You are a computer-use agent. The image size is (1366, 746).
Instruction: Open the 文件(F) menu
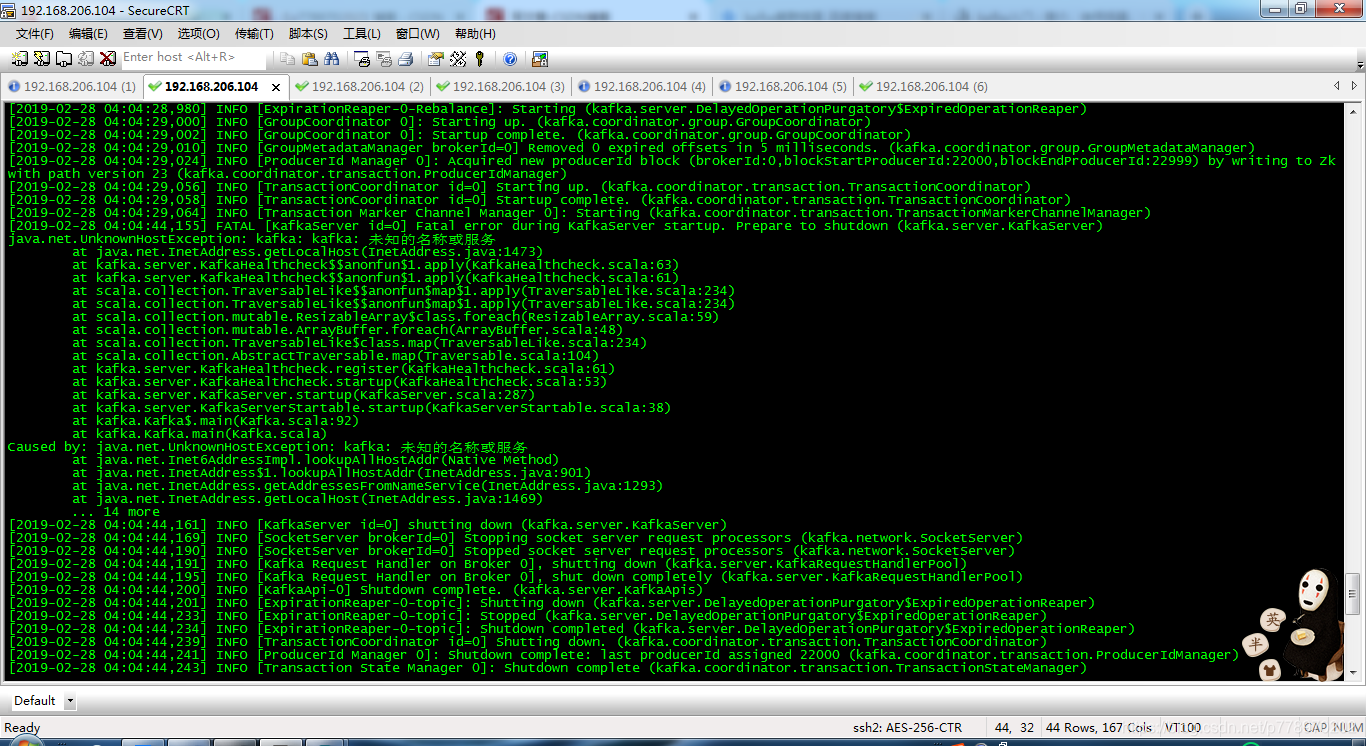pos(34,34)
